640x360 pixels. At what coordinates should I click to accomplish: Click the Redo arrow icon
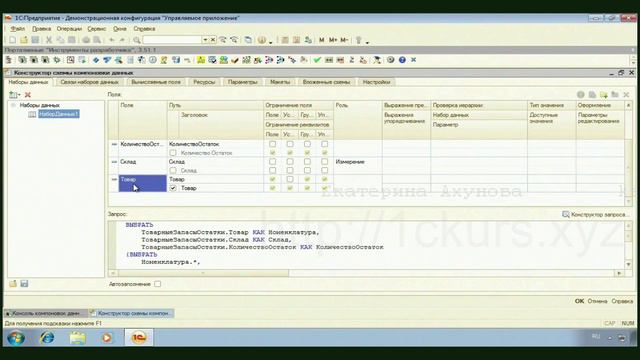pos(122,40)
